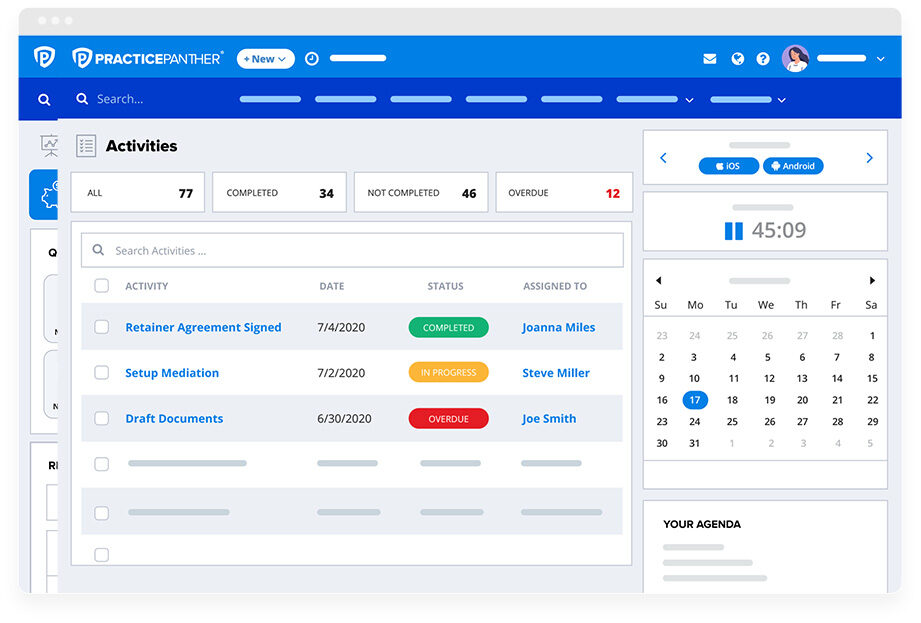
Task: Open Steve Miller assignee link
Action: point(556,373)
